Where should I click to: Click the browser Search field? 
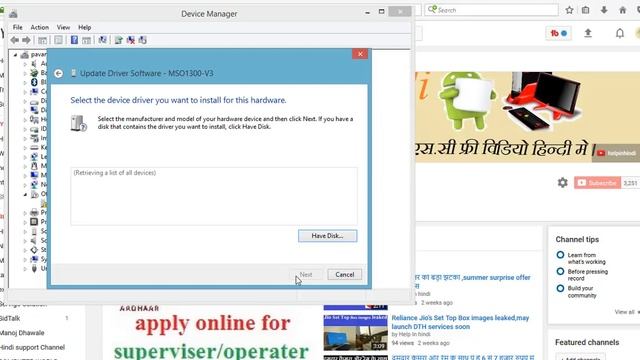point(491,10)
